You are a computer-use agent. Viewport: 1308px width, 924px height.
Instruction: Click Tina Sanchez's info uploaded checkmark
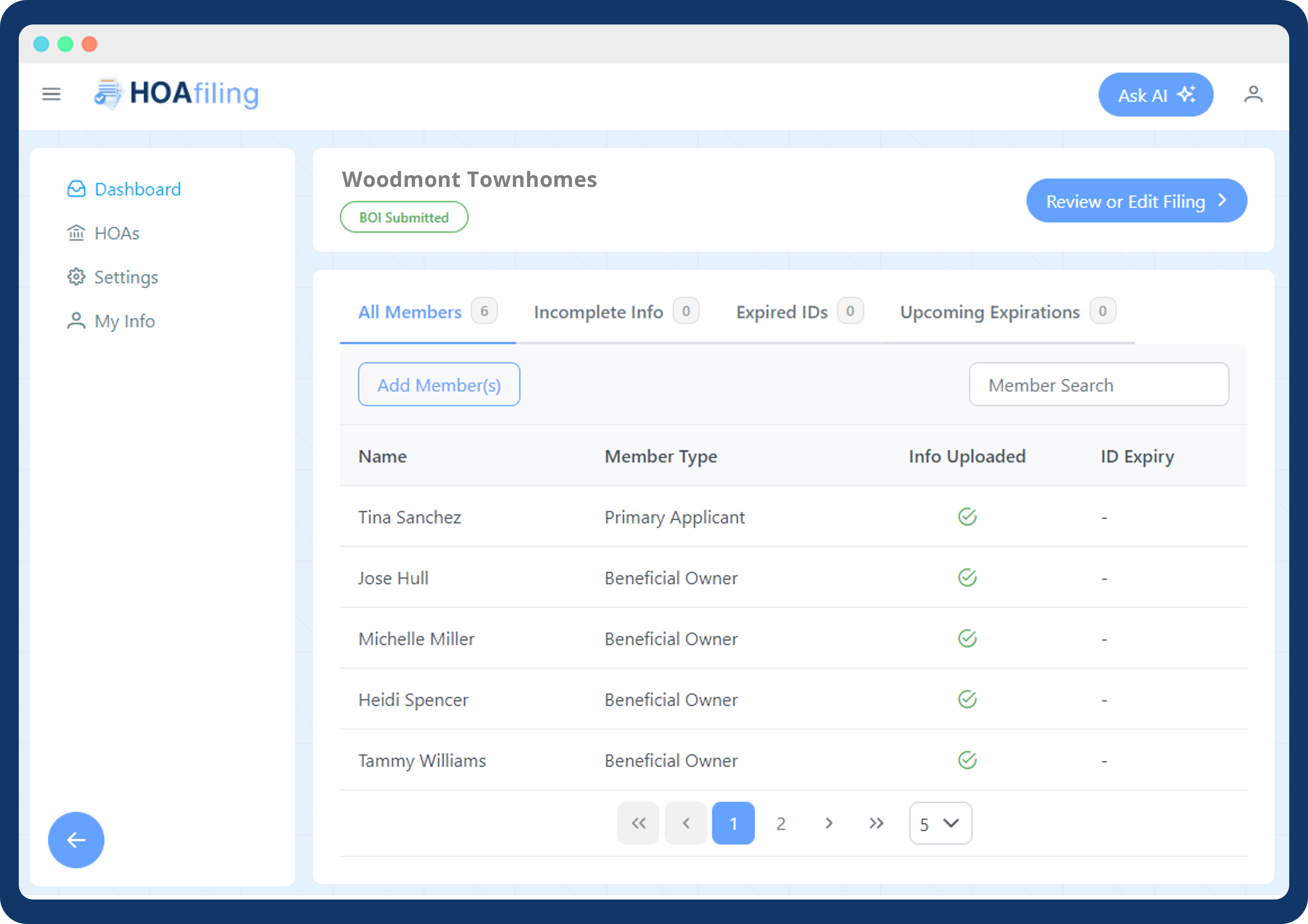[967, 517]
